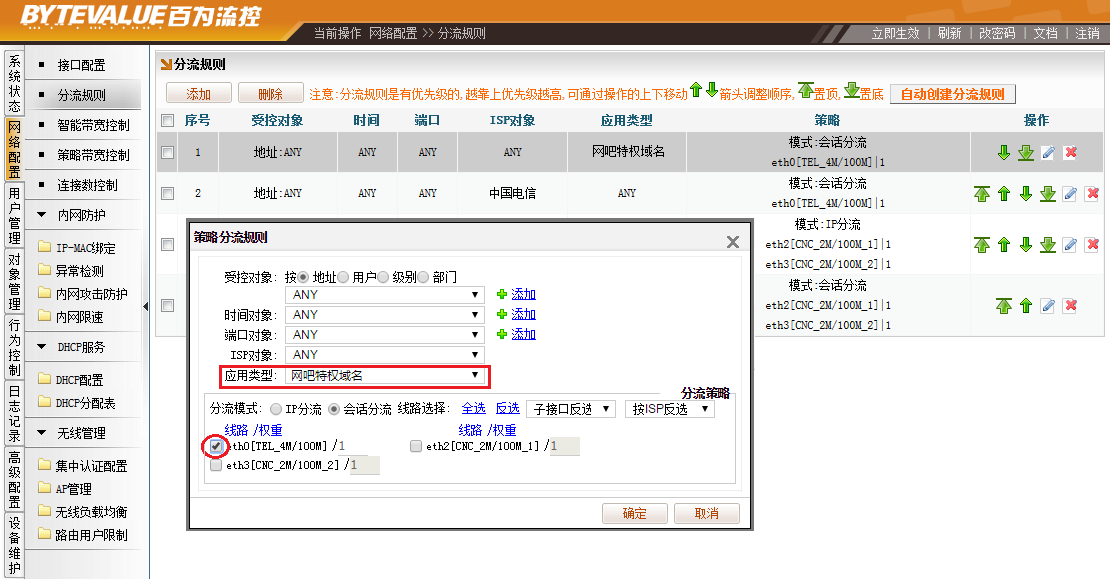Viewport: 1110px width, 579px height.
Task: Go to 智能带宽控制 in the sidebar
Action: (x=93, y=125)
